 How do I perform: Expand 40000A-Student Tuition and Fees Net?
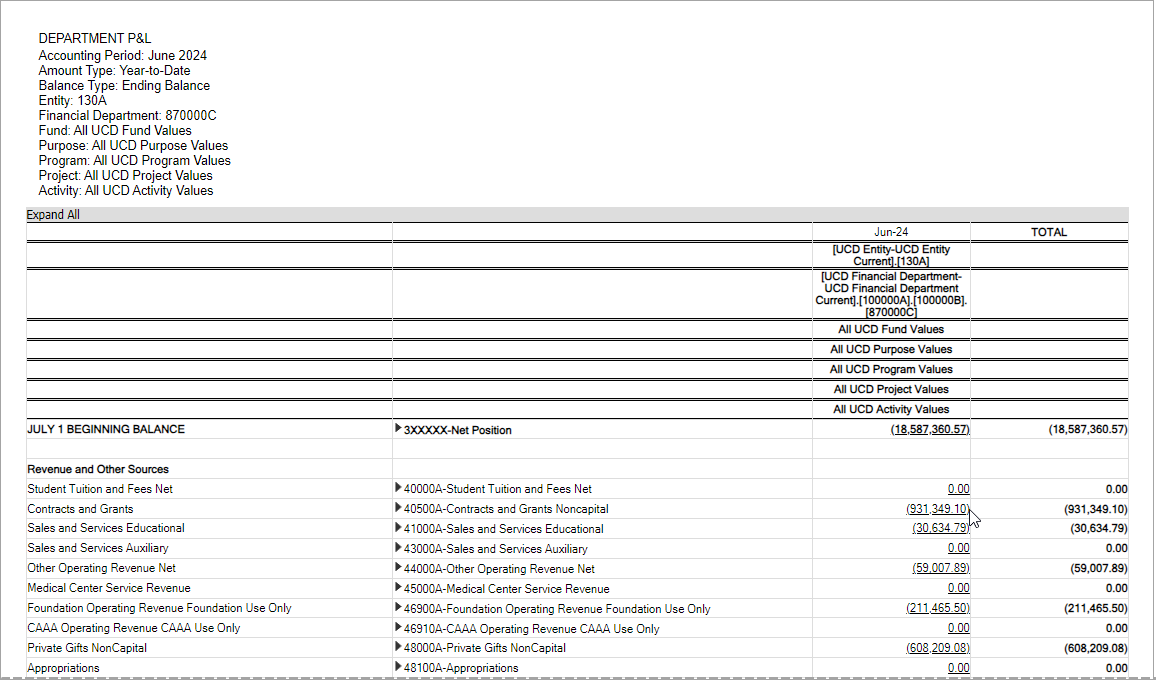coord(399,489)
